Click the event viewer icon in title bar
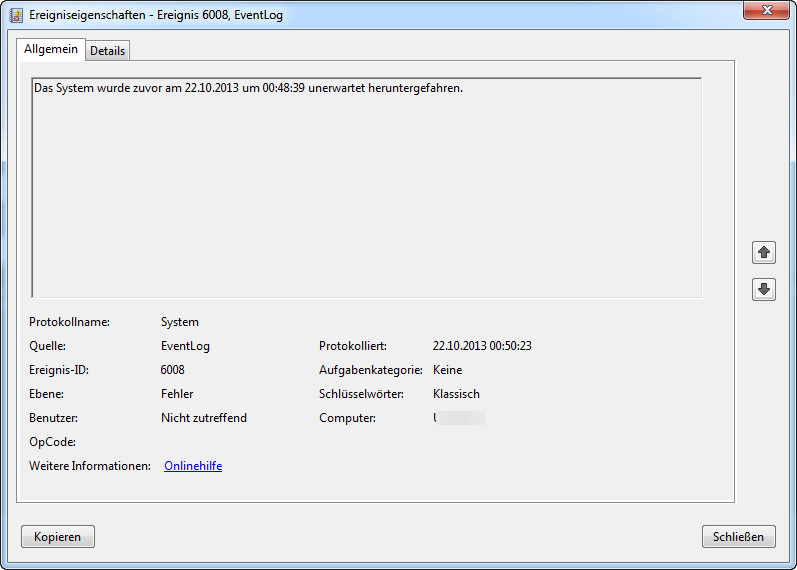 [x=16, y=14]
